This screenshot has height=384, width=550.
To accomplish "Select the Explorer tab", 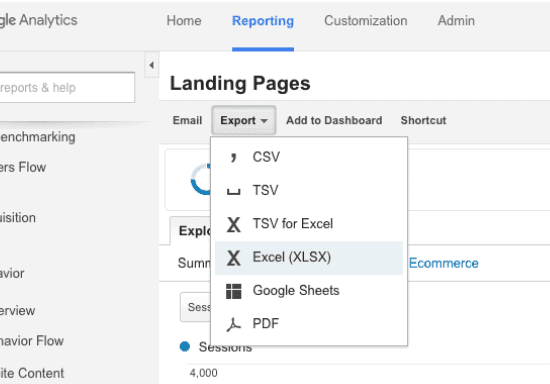I will (x=191, y=231).
